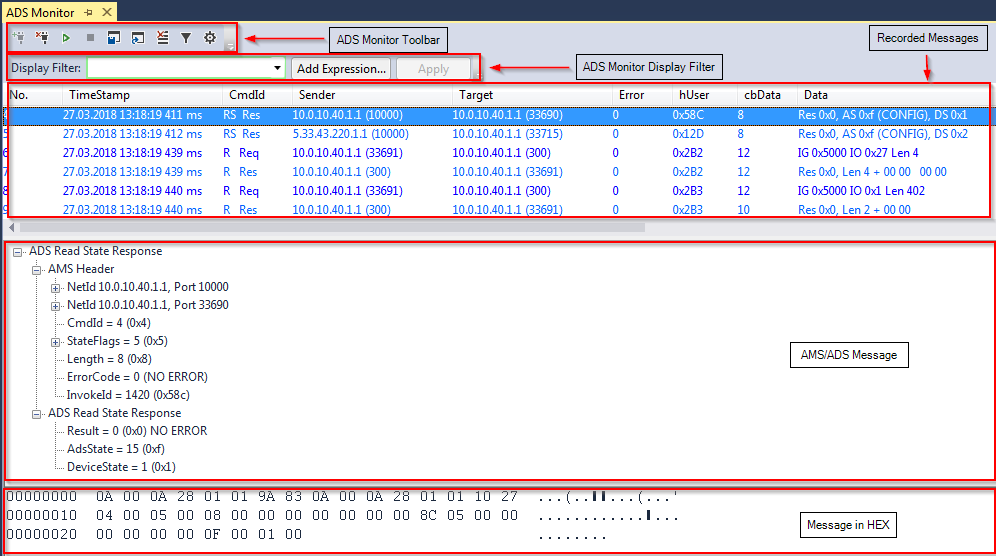Screen dimensions: 996x556
Task: Expand the NetId Port 33690 node
Action: point(56,306)
